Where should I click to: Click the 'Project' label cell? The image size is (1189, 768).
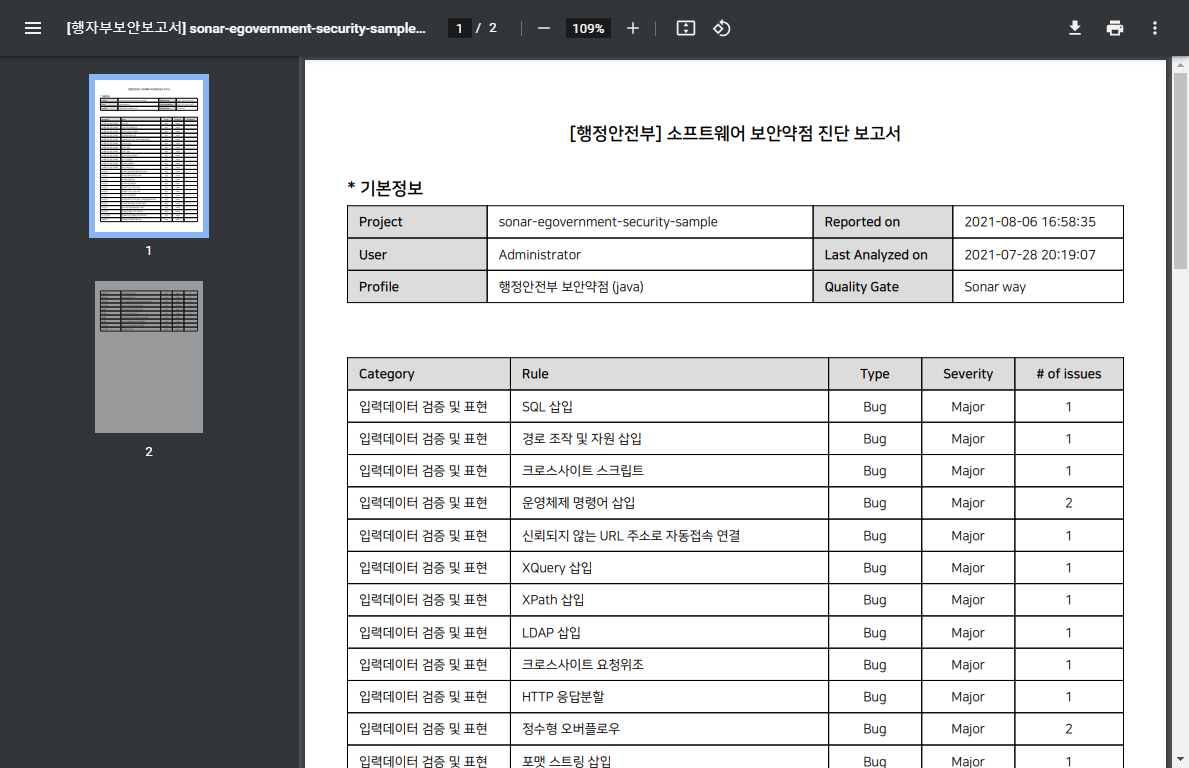tap(417, 221)
